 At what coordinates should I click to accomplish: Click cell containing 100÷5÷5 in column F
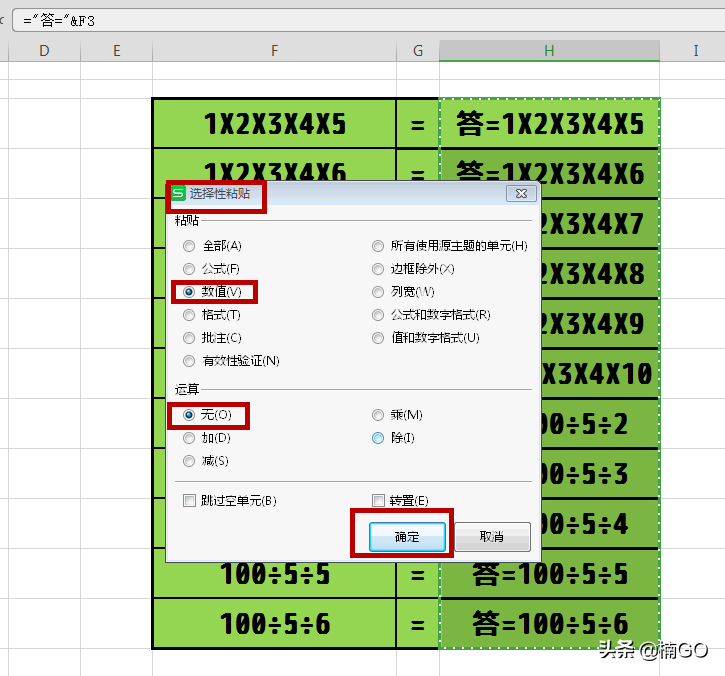click(274, 573)
